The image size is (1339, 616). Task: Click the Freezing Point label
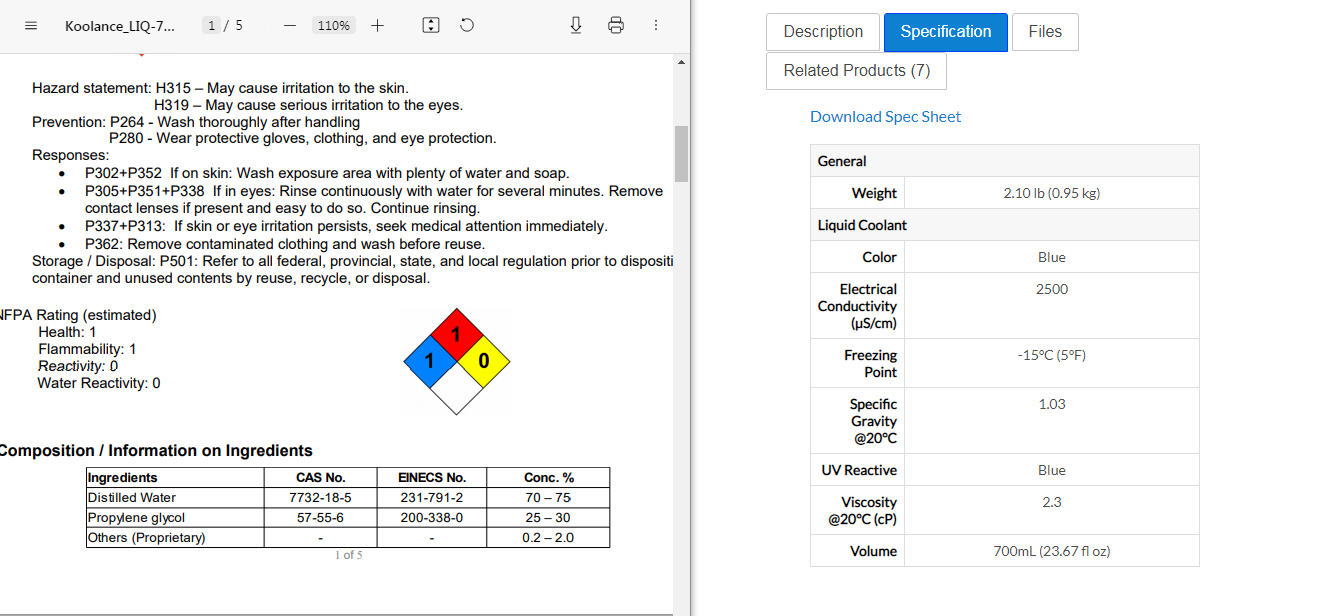tap(870, 363)
